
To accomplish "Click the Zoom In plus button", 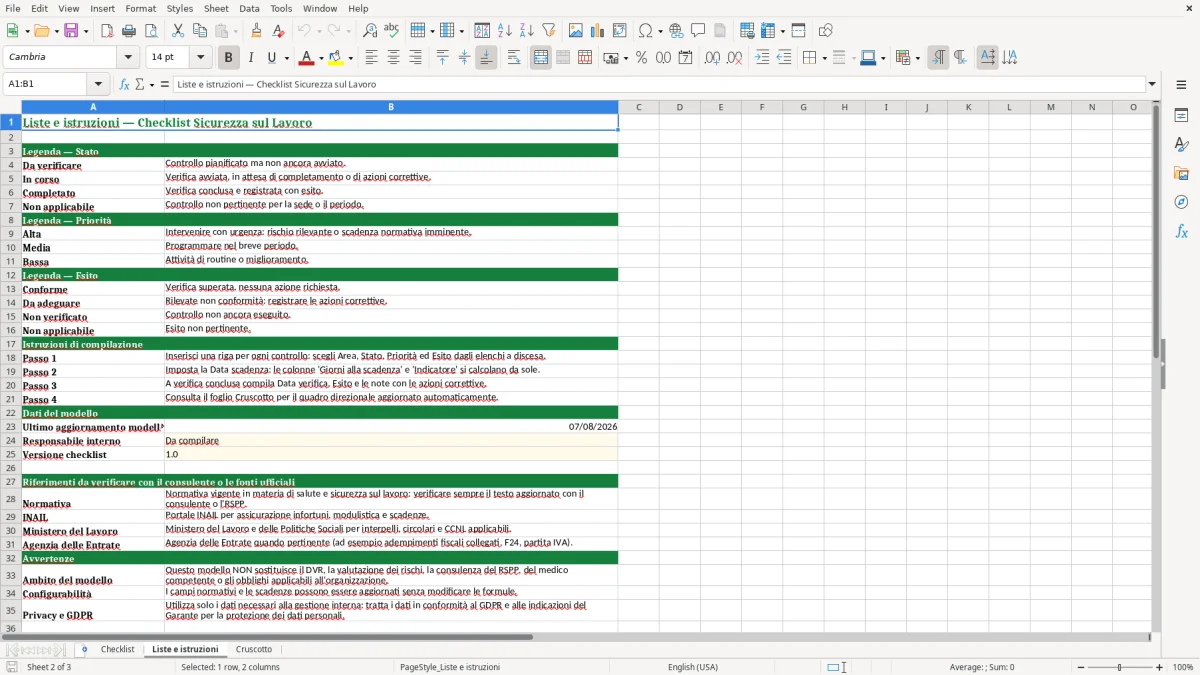I will tap(1160, 667).
